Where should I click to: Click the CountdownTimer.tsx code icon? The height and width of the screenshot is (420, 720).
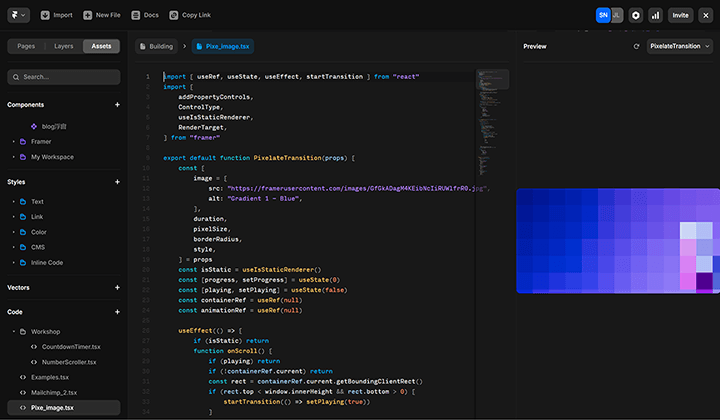click(34, 347)
